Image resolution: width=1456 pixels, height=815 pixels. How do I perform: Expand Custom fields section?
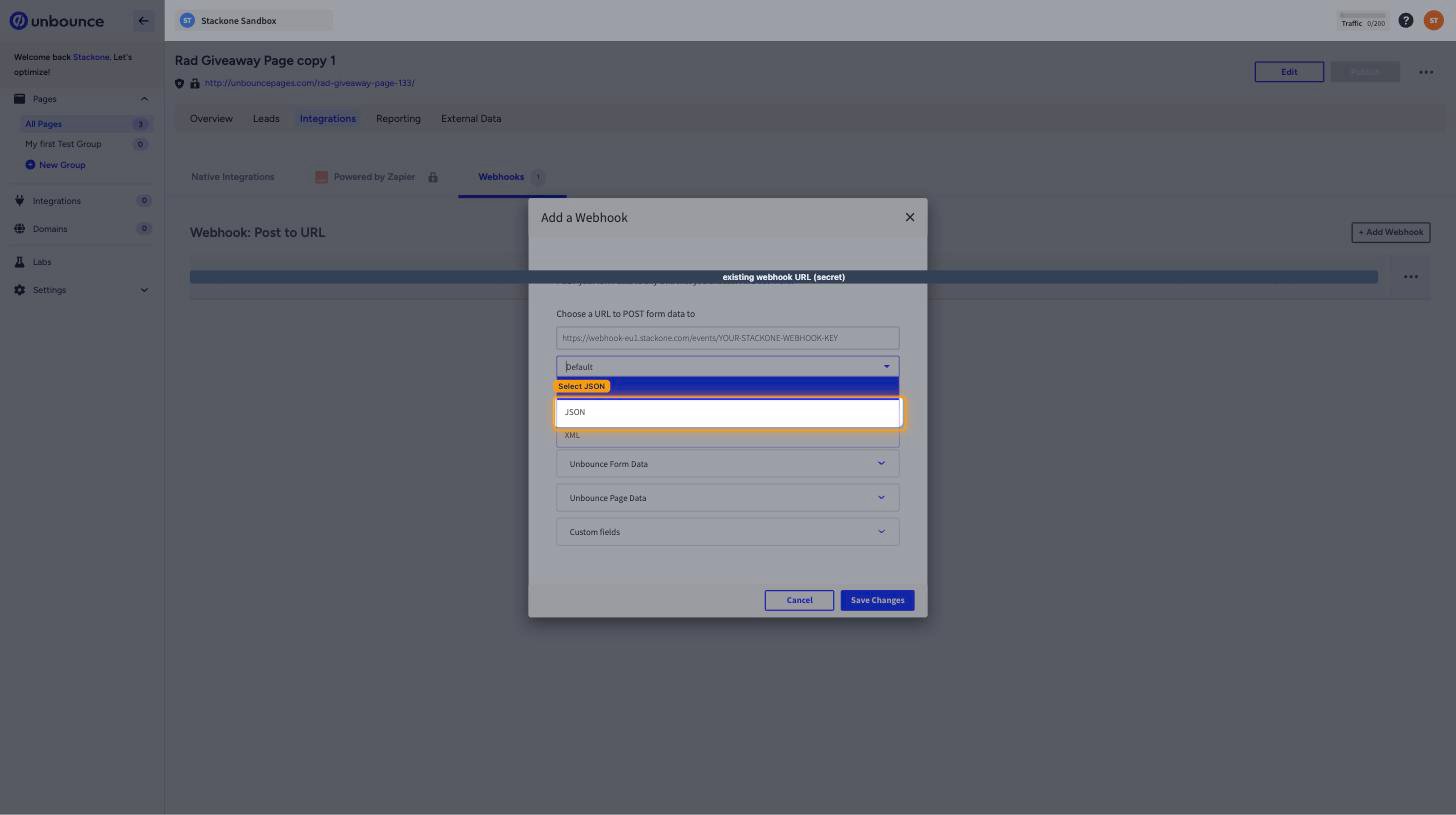[728, 532]
